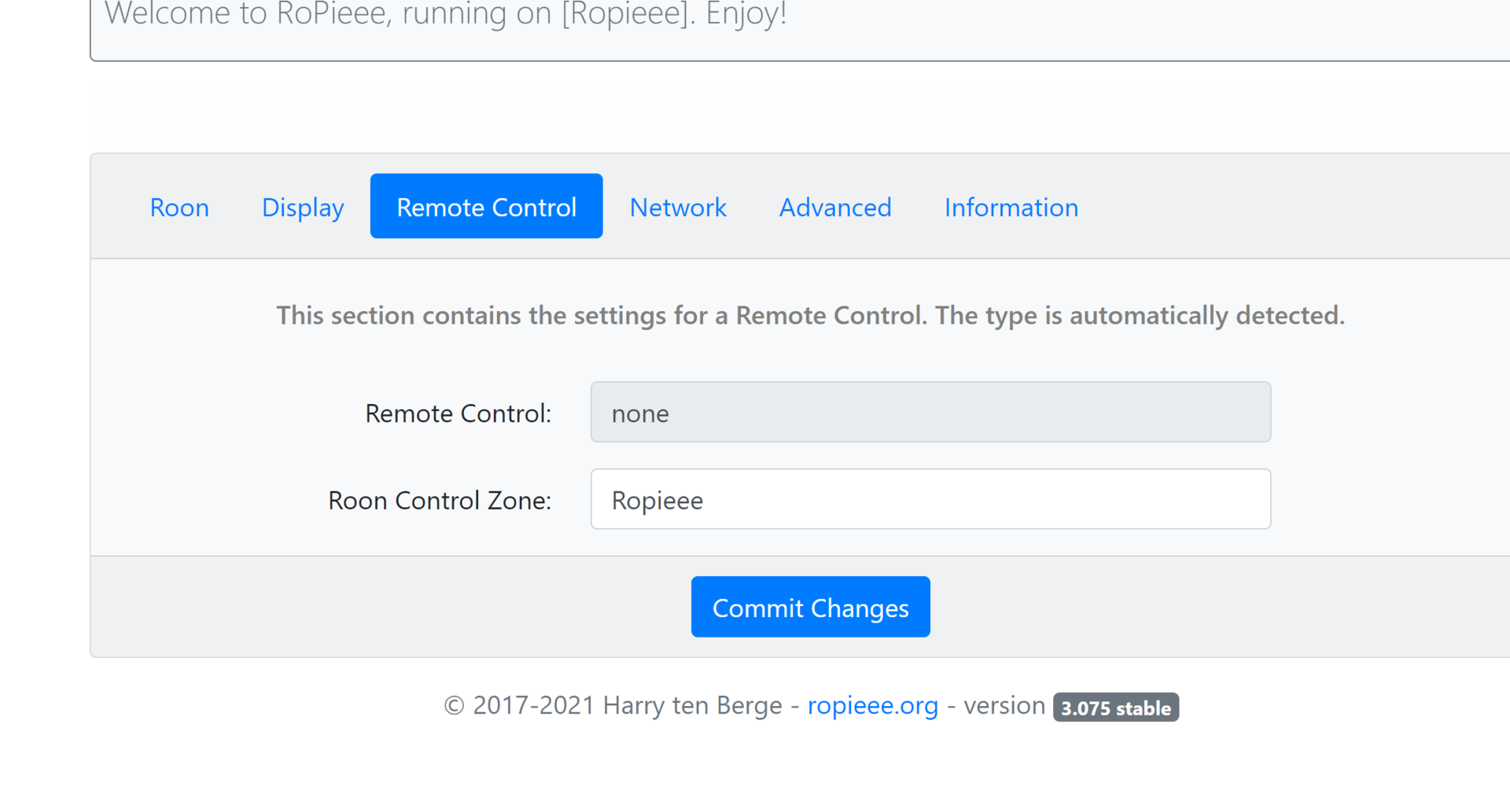
Task: Click "Enjoy!" in the welcome banner
Action: tap(746, 14)
